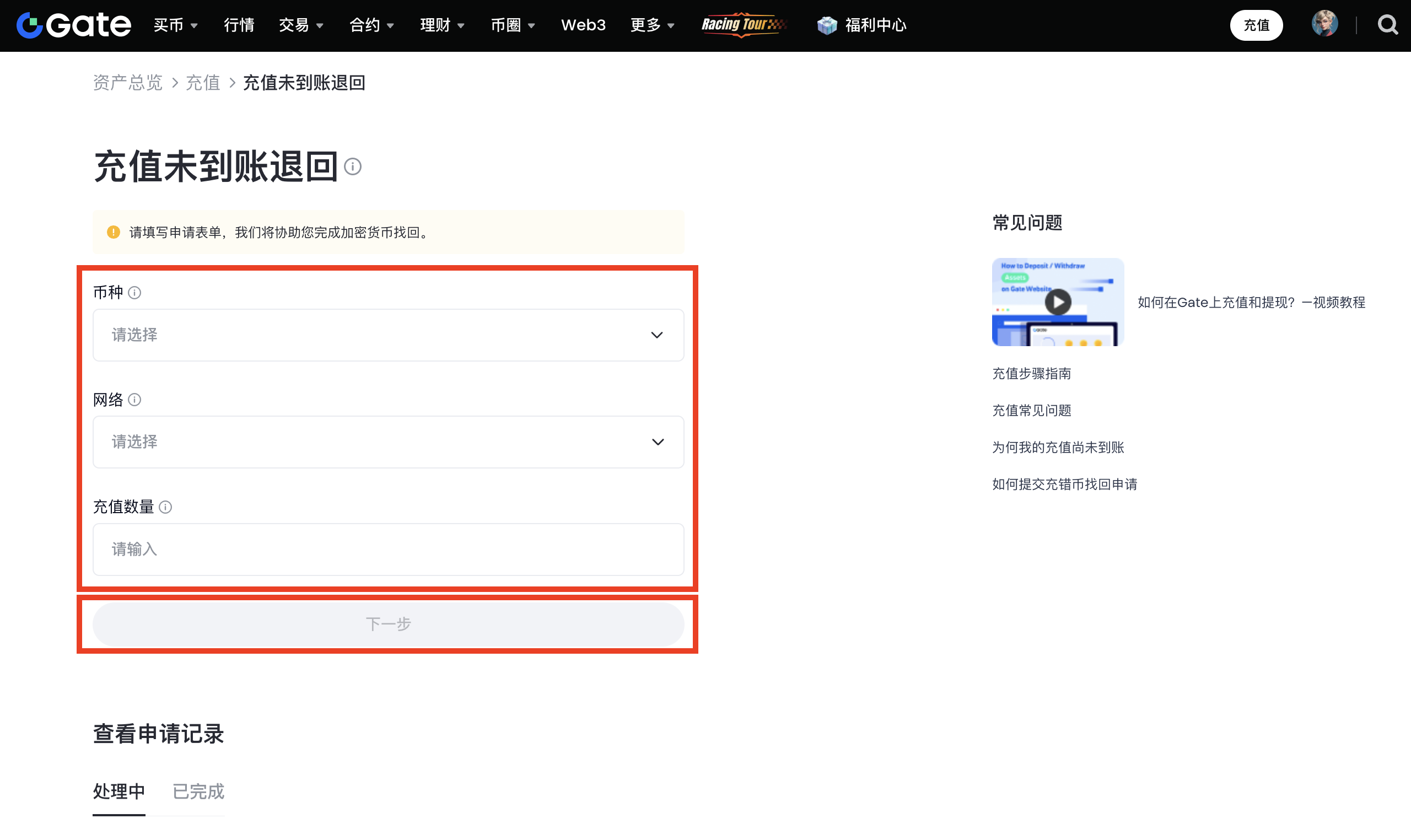Open the 充值常见问题 link
This screenshot has height=840, width=1411.
click(1031, 411)
